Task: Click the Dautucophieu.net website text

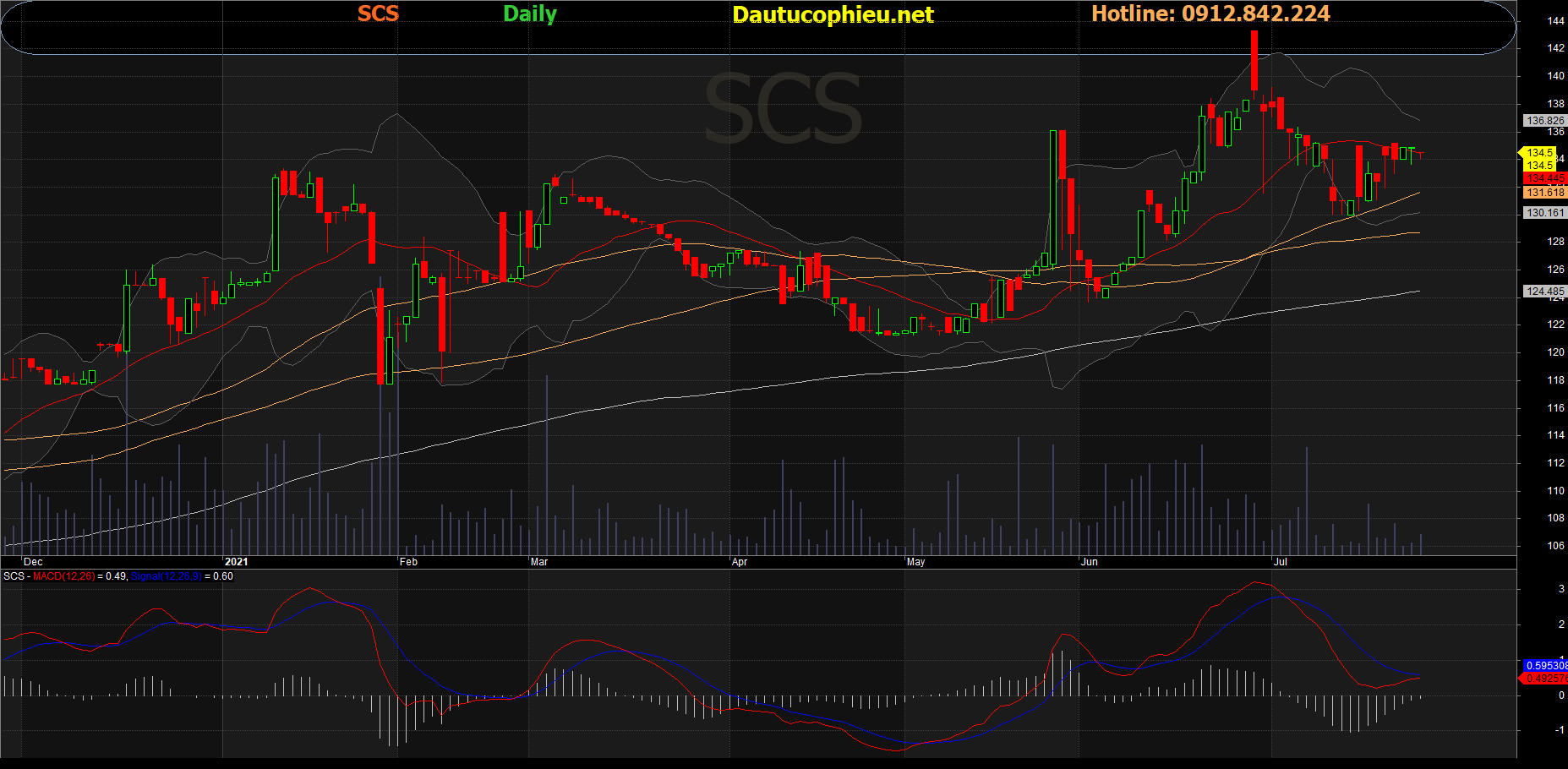Action: tap(833, 15)
